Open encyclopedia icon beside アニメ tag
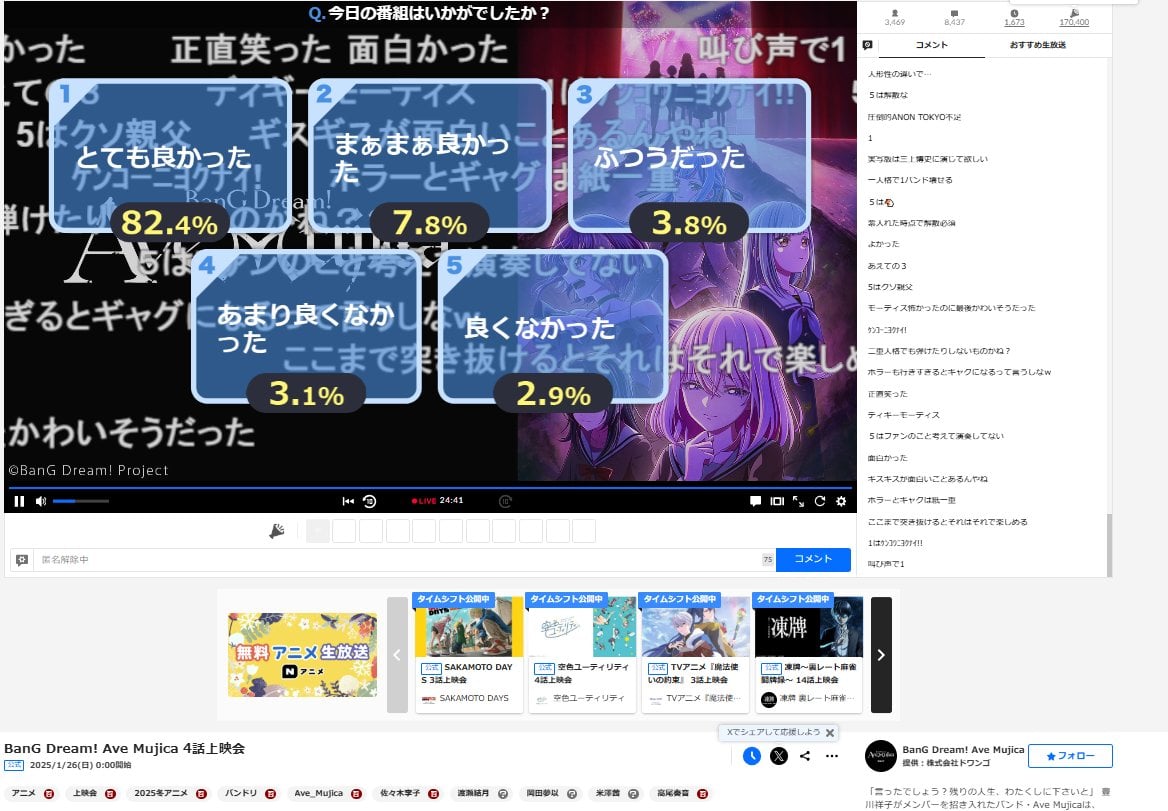This screenshot has width=1168, height=811. pos(49,794)
